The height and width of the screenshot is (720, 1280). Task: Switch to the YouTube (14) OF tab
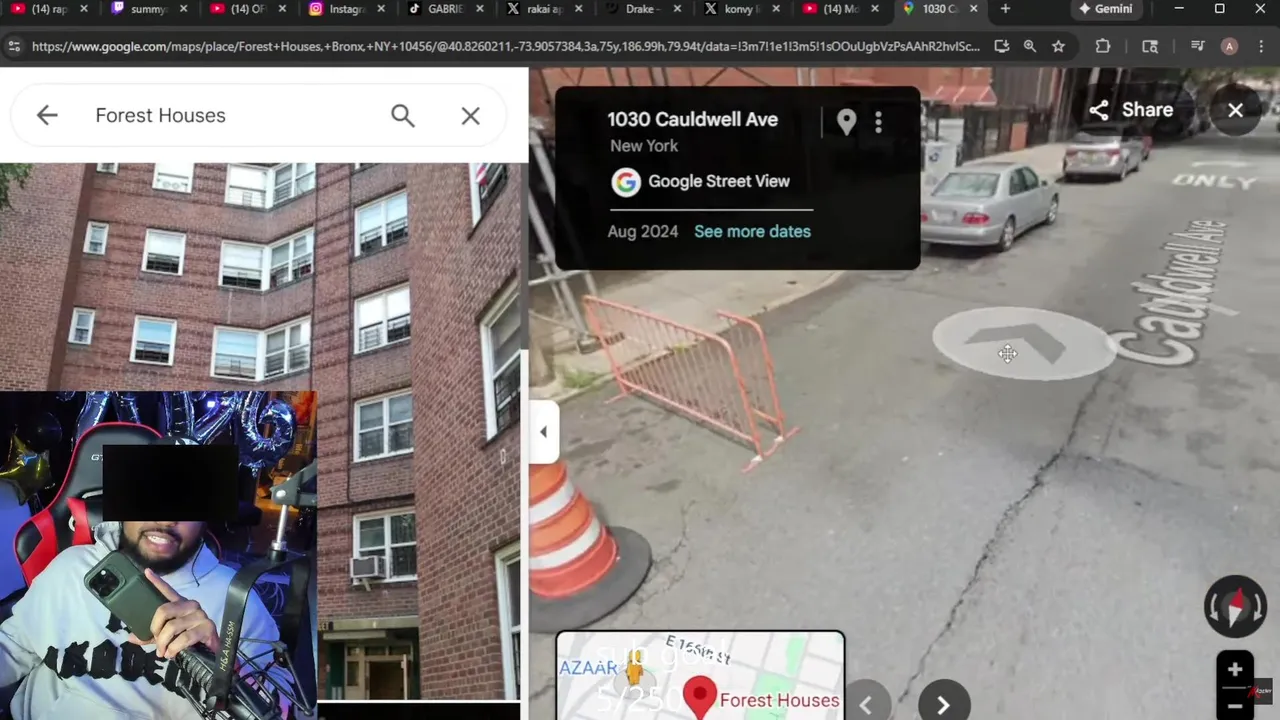click(x=245, y=9)
